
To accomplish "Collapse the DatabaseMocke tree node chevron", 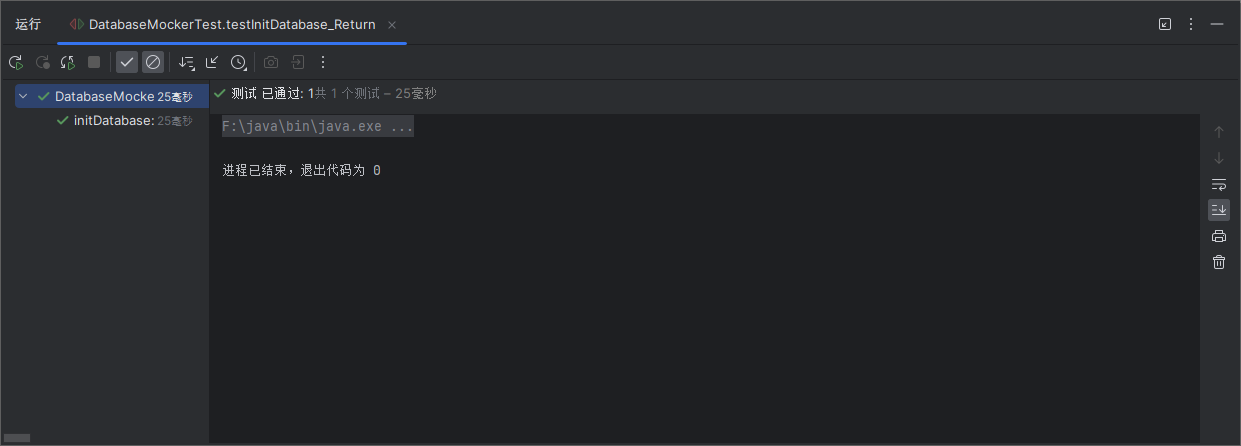I will point(23,96).
